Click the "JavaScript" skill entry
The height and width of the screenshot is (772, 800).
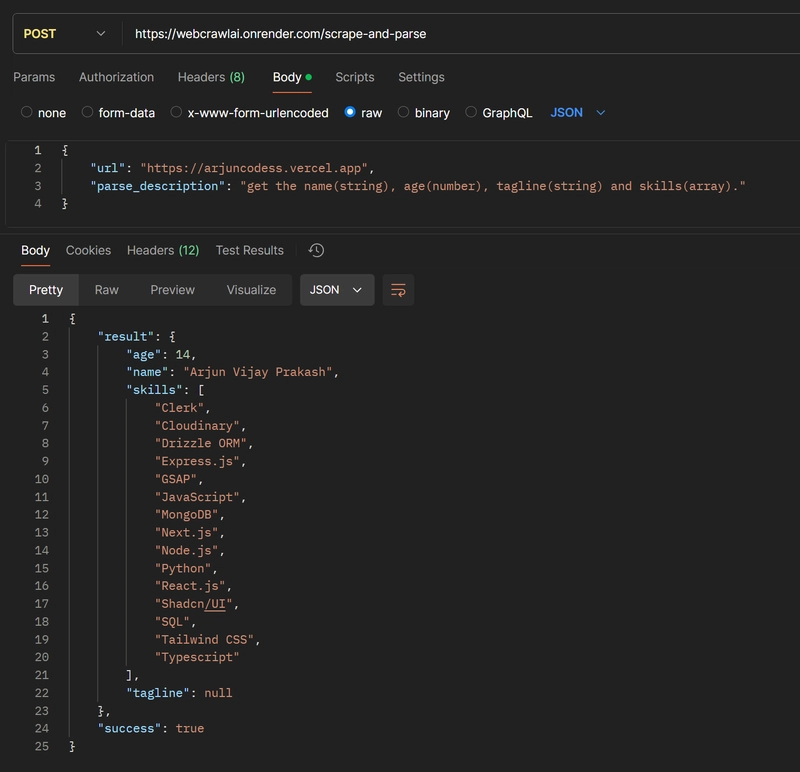point(197,496)
